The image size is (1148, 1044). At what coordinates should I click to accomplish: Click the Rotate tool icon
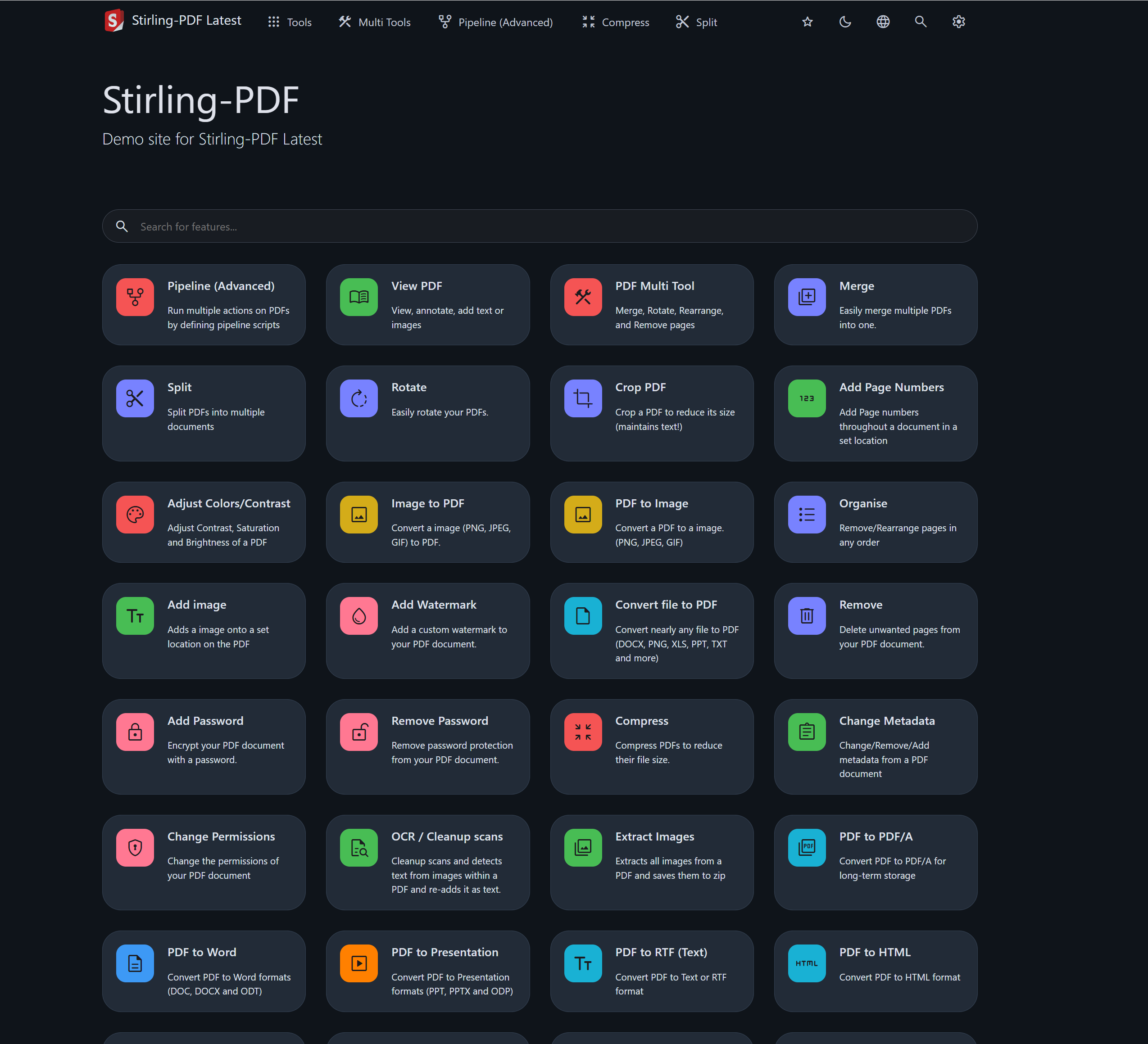click(359, 398)
